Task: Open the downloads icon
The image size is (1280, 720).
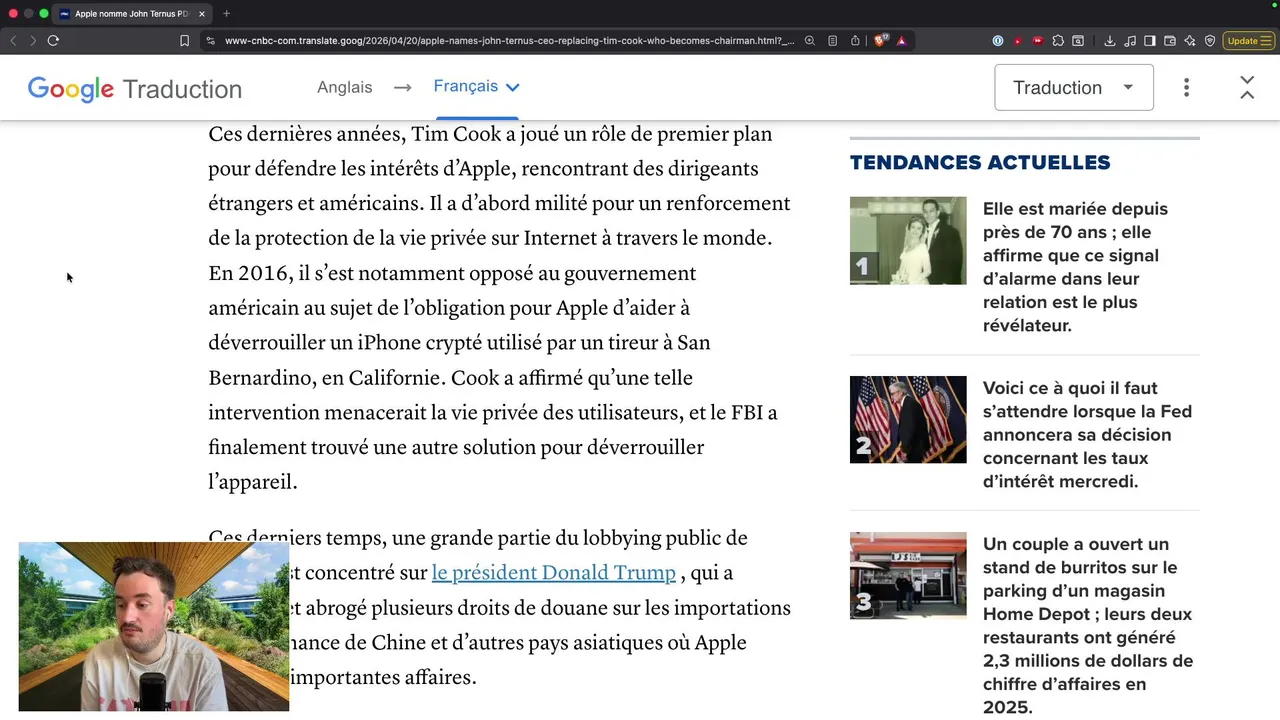Action: pos(1110,41)
